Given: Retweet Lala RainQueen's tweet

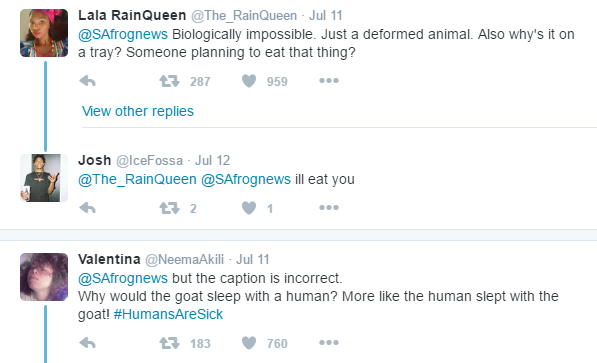Looking at the screenshot, I should point(169,81).
